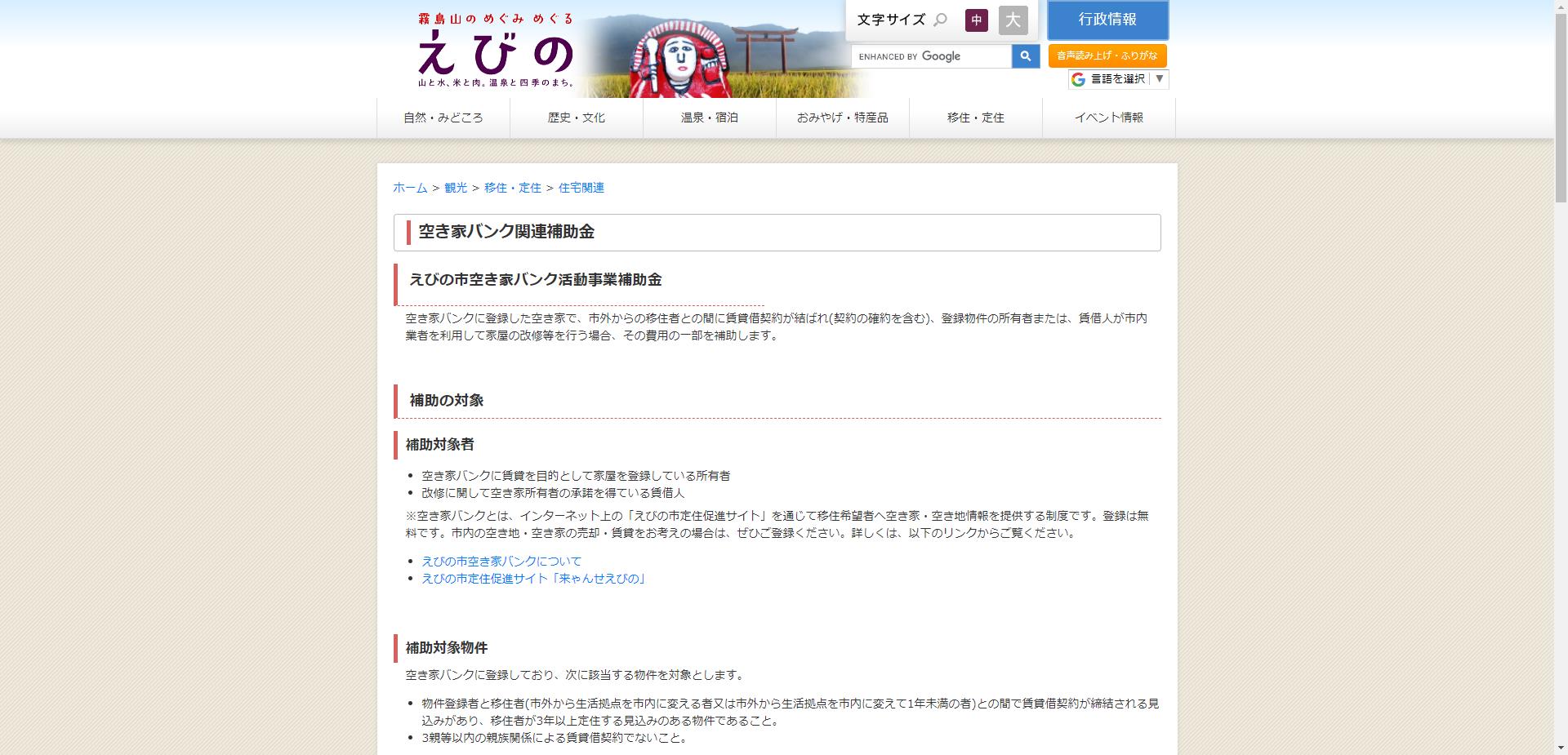The image size is (1568, 755).
Task: Open the おみやげ・特産品 navigation menu
Action: [842, 117]
